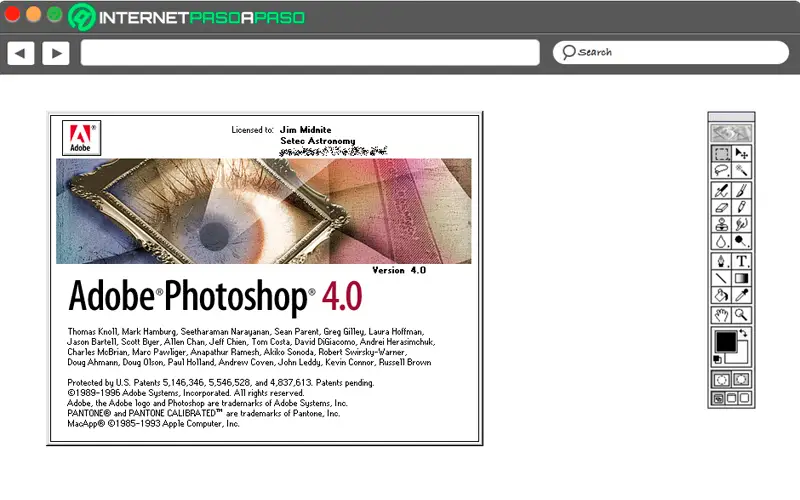Select the Move tool
800x500 pixels.
pos(741,154)
